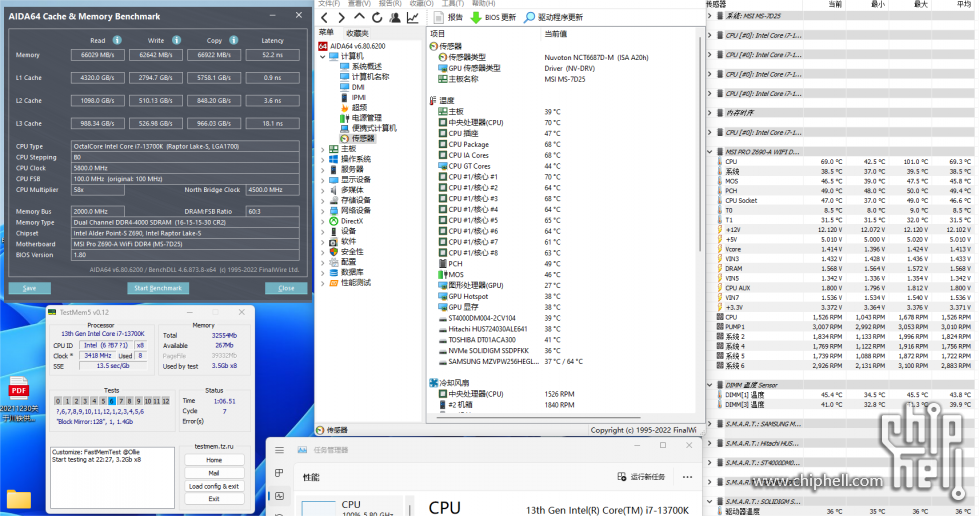Click Exit in TestMem5
Image resolution: width=979 pixels, height=516 pixels.
(x=214, y=499)
